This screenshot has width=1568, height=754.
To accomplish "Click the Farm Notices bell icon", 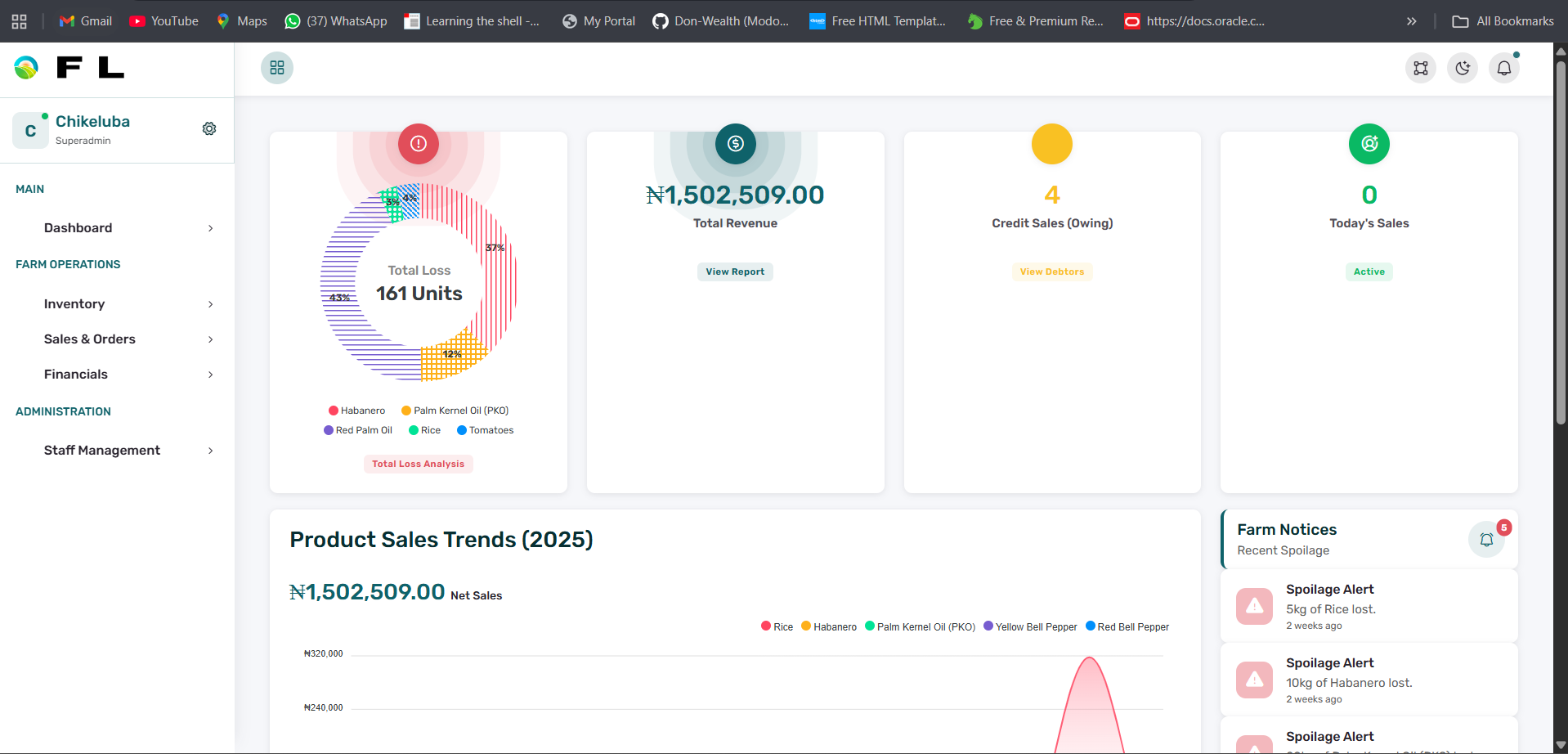I will 1486,540.
